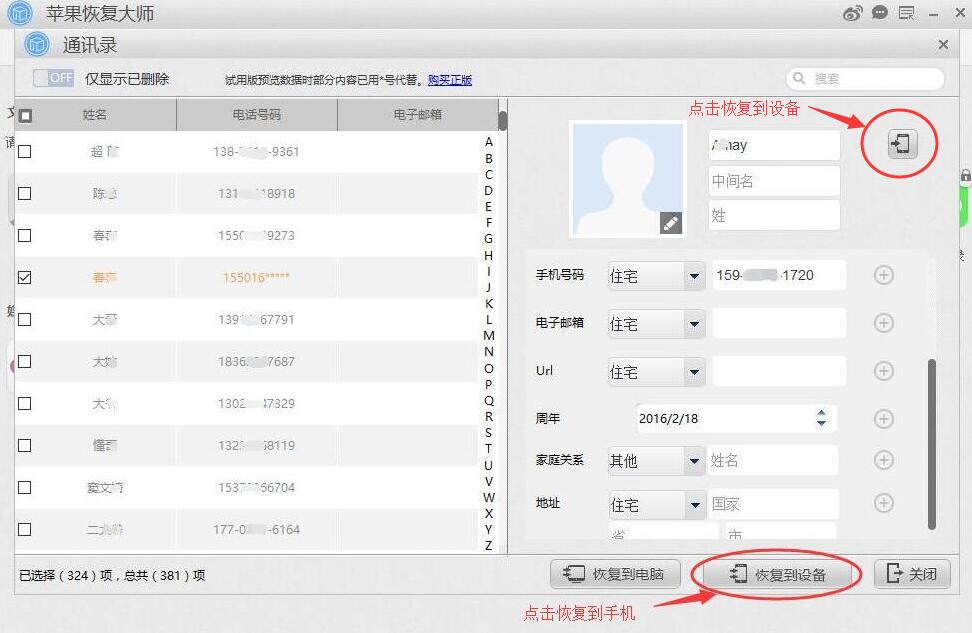Click the detail panel vertical scrollbar
This screenshot has width=972, height=633.
tap(932, 443)
